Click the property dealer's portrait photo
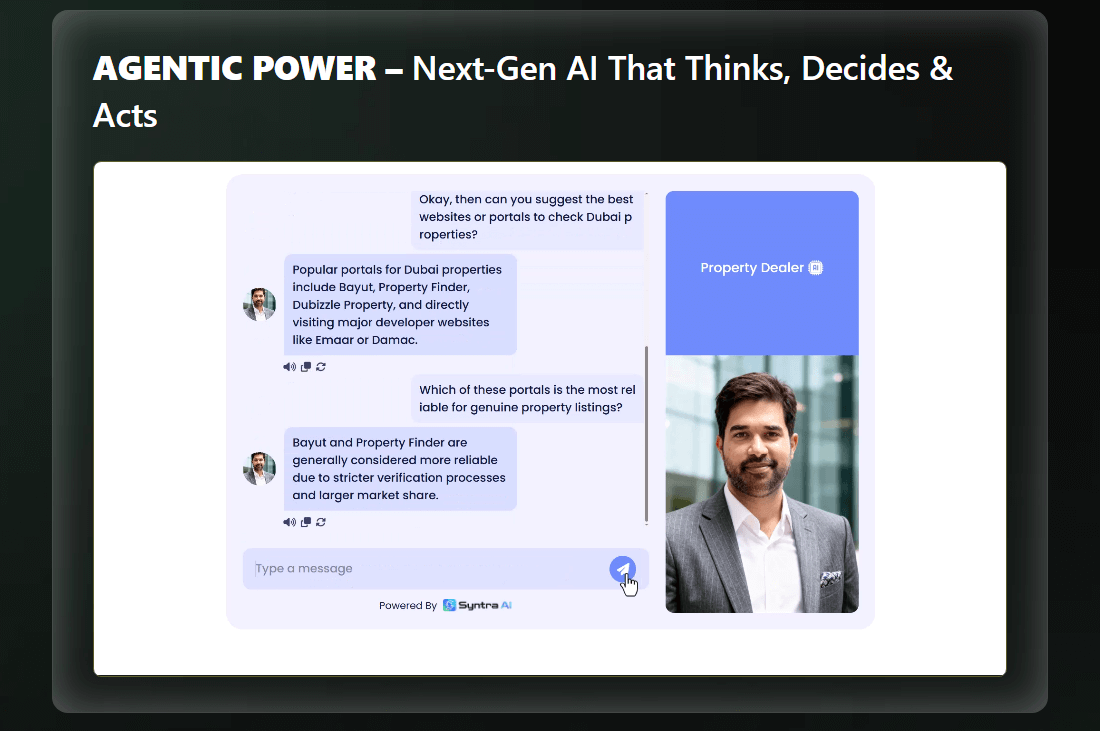The image size is (1100, 731). 762,483
